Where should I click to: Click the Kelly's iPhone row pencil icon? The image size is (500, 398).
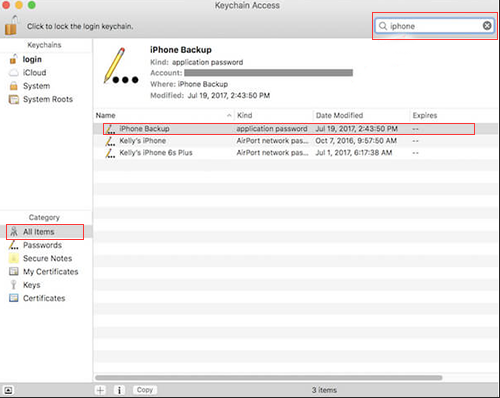pyautogui.click(x=110, y=141)
